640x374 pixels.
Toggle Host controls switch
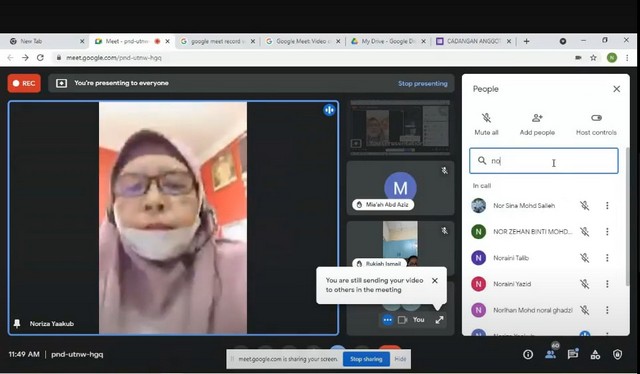pos(596,118)
